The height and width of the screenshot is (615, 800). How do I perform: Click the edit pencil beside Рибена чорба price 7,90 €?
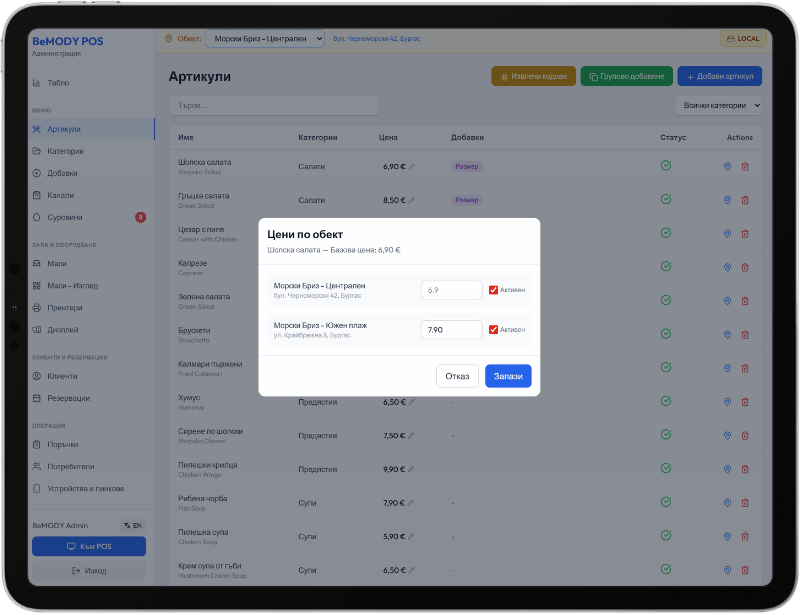click(x=411, y=503)
